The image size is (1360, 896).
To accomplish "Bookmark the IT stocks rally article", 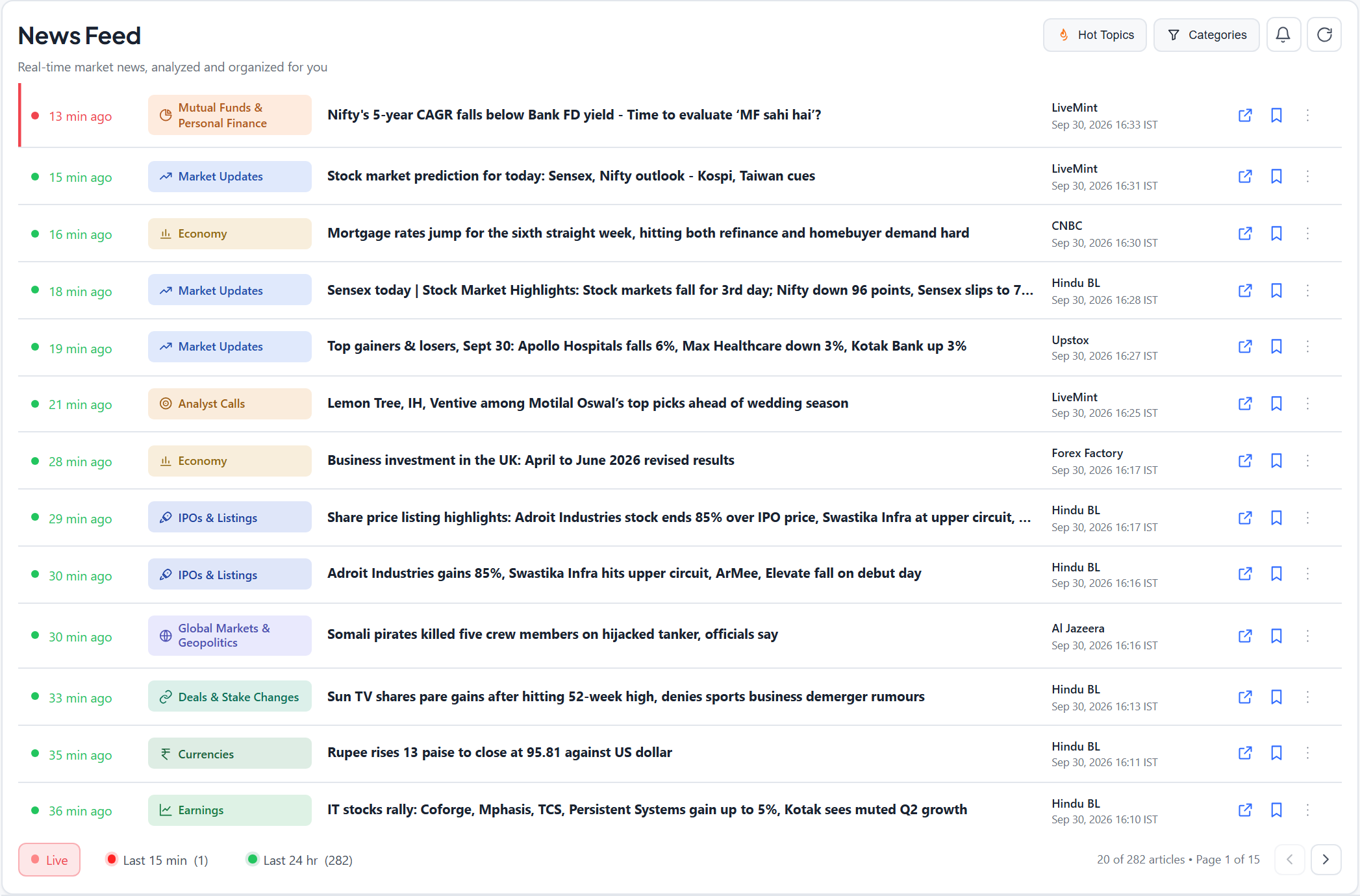I will (1276, 810).
